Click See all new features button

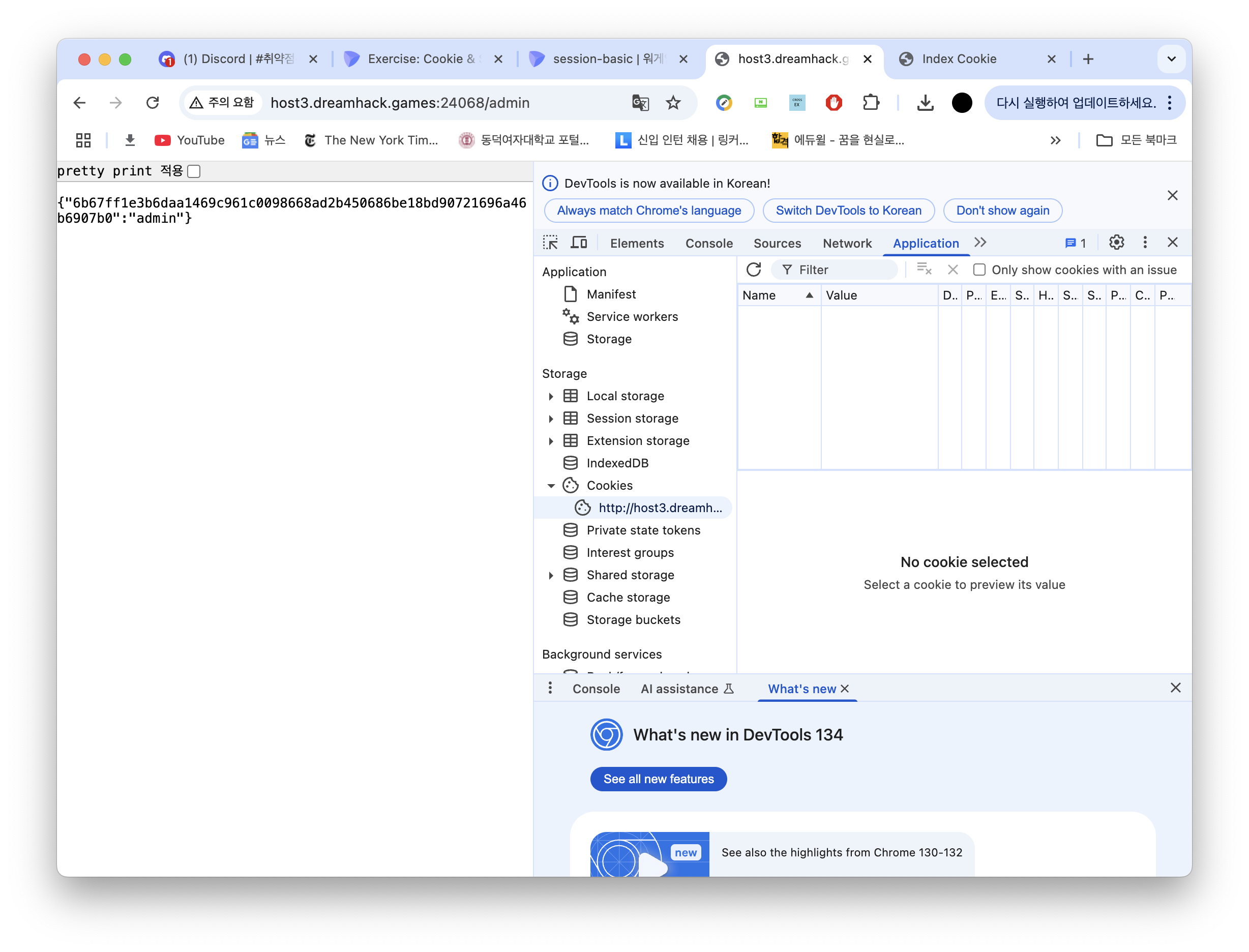[658, 779]
